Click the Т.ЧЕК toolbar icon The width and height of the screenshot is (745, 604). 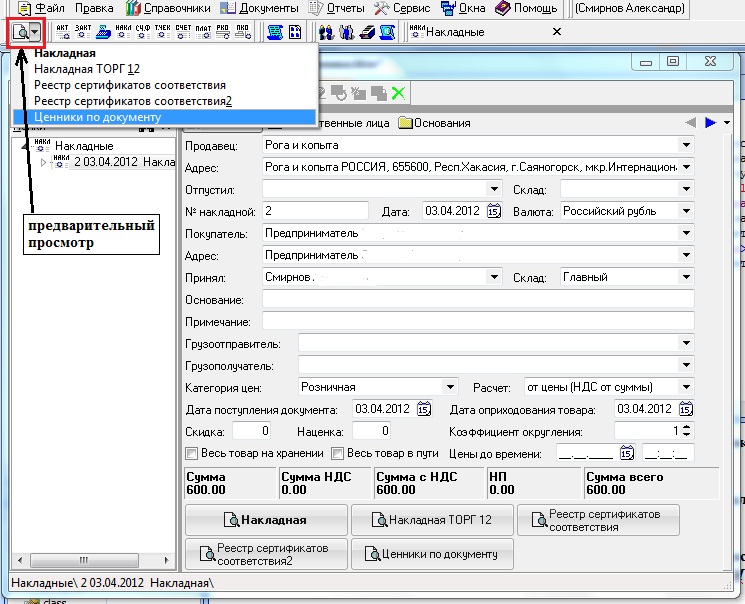pyautogui.click(x=162, y=32)
